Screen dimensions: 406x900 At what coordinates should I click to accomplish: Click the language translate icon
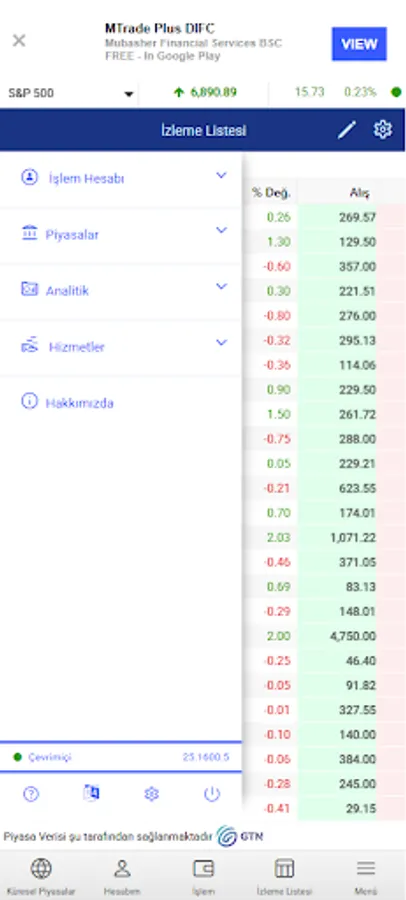coord(91,793)
